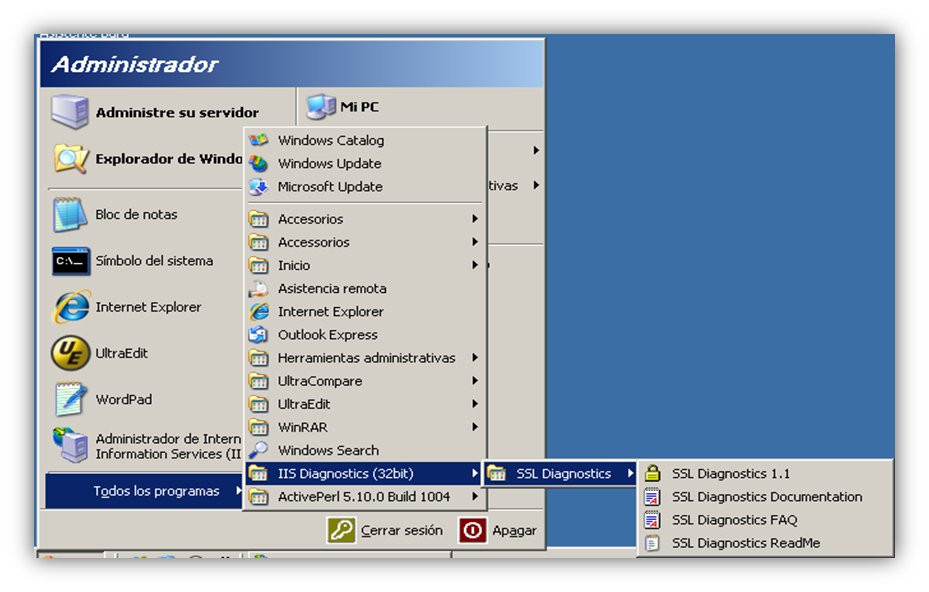Click the Apagar text label
The height and width of the screenshot is (592, 929).
point(514,530)
